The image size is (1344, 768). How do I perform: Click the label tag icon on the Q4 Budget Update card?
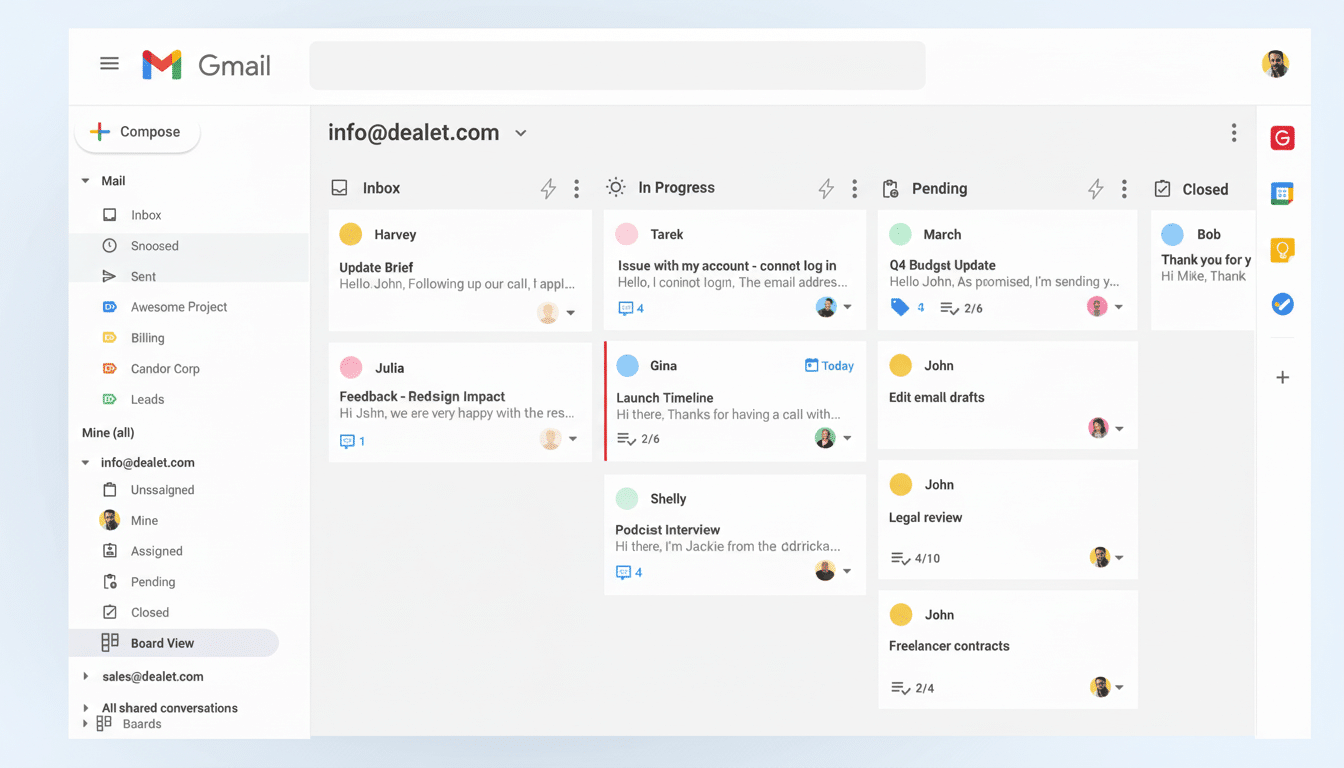(x=899, y=308)
